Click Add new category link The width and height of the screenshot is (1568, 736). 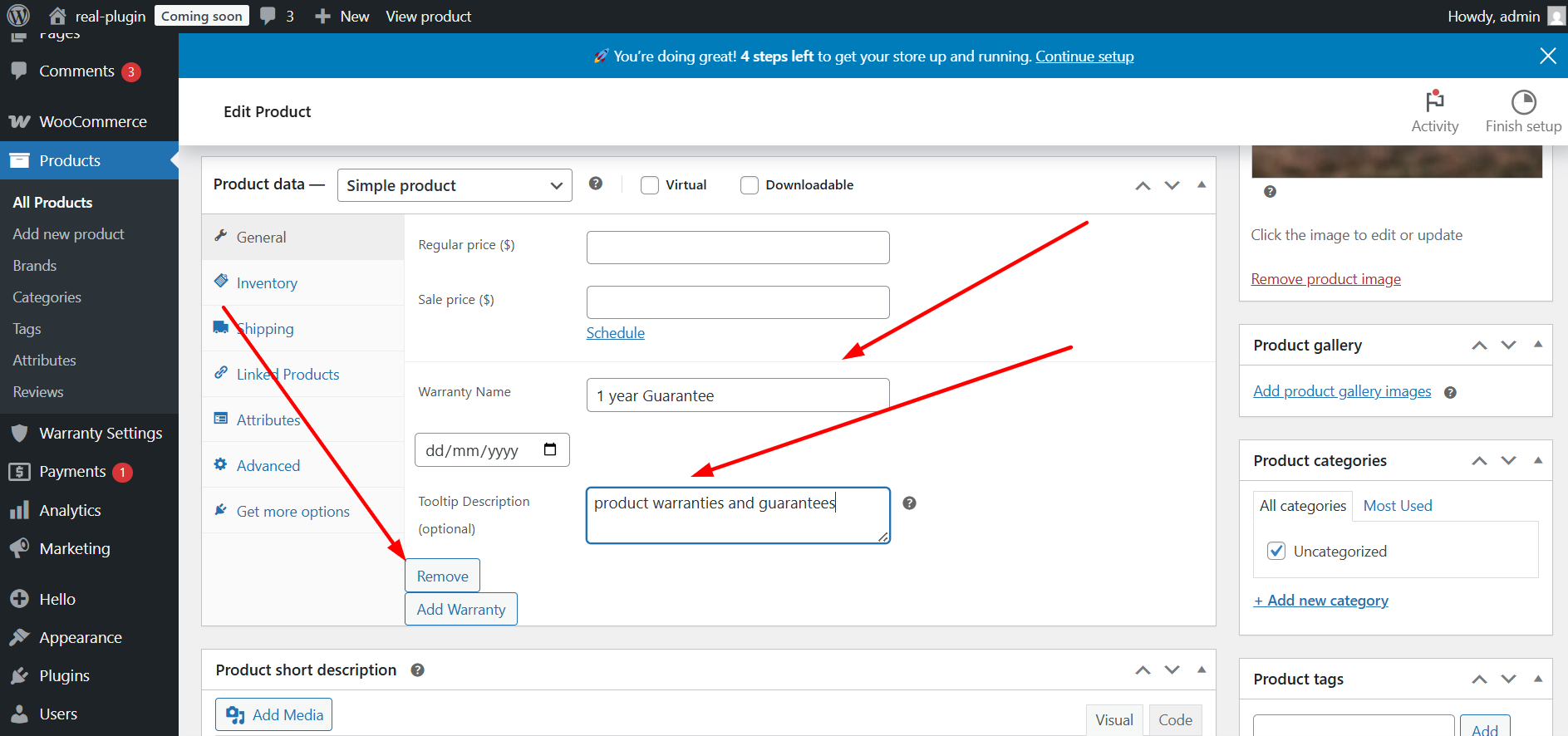(1321, 601)
